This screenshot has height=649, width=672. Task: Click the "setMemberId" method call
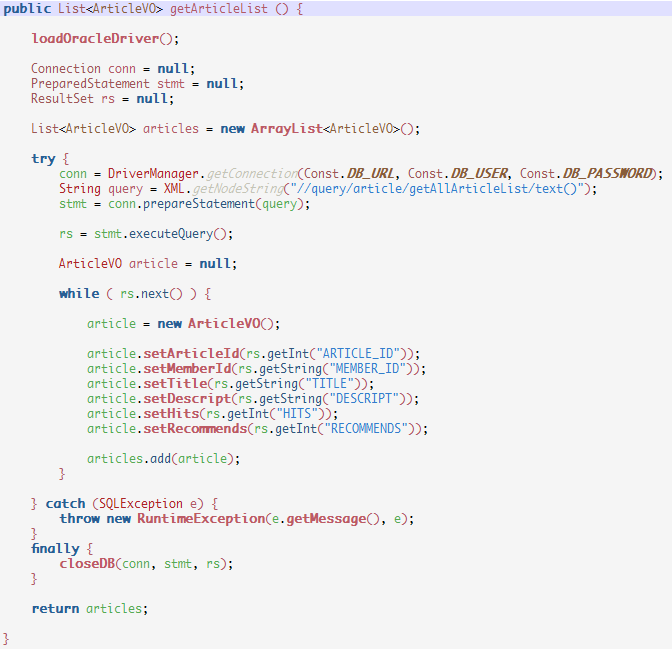[x=187, y=369]
